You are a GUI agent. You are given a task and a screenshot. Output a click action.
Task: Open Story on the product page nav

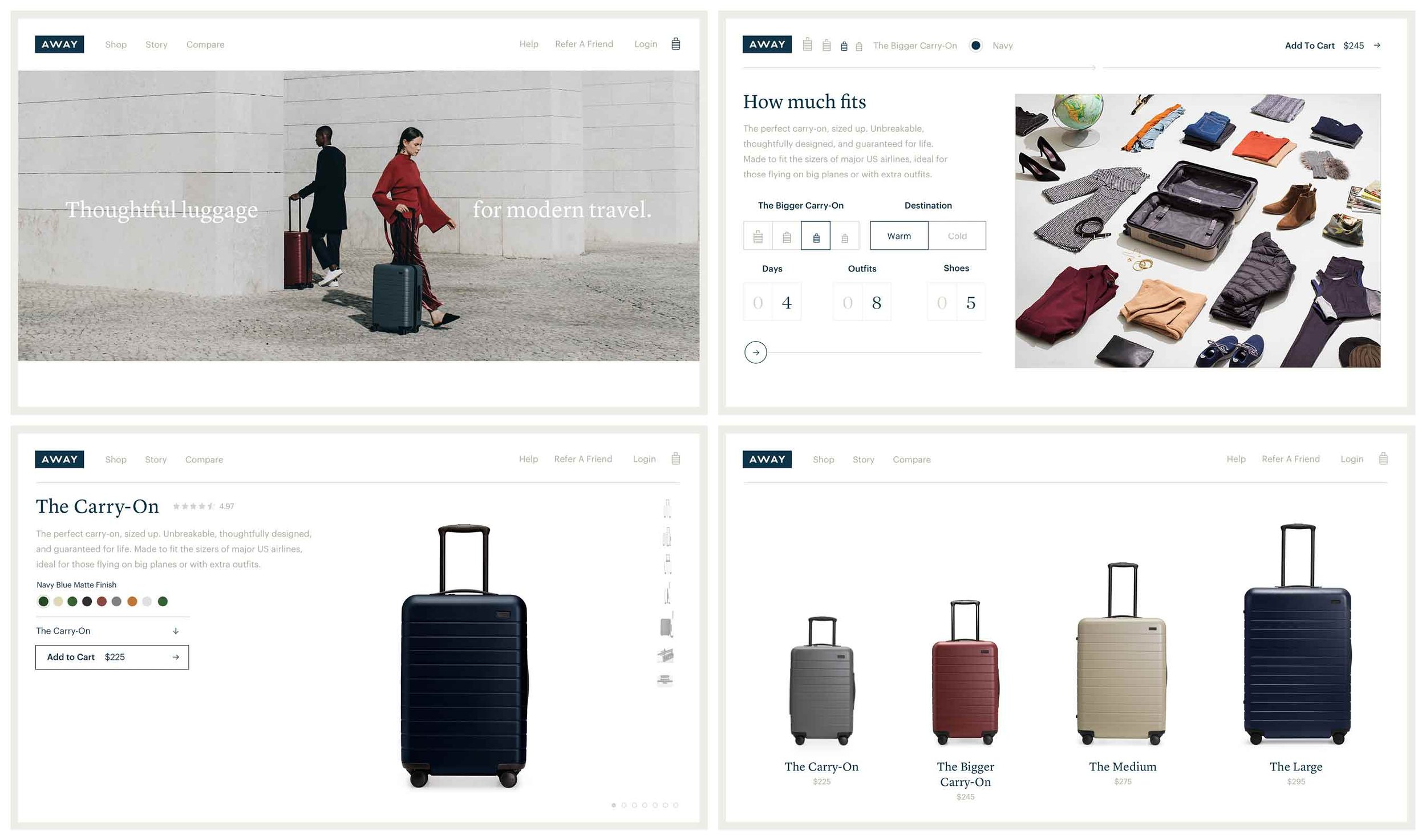pyautogui.click(x=156, y=460)
